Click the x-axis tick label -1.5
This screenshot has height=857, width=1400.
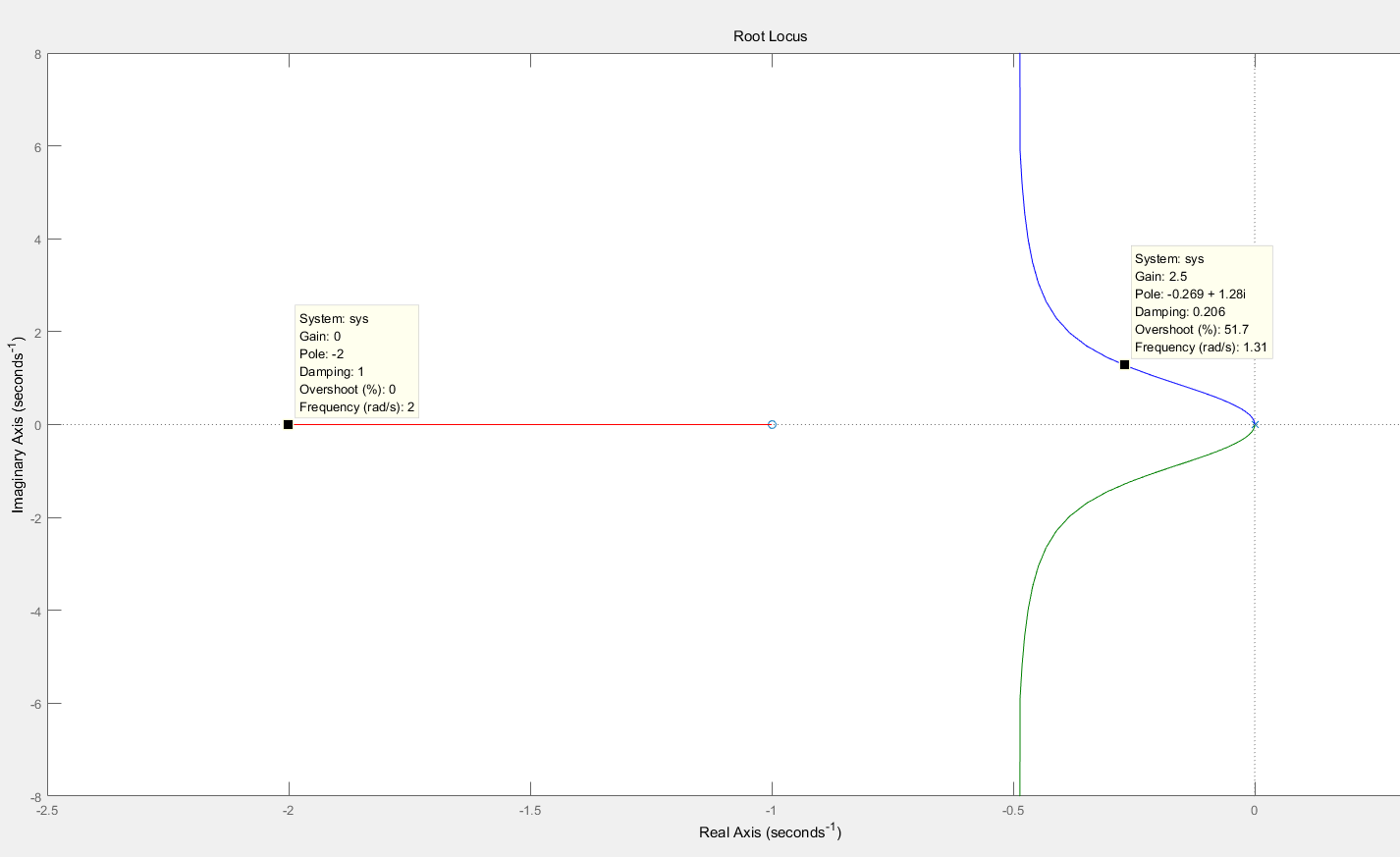(x=530, y=811)
